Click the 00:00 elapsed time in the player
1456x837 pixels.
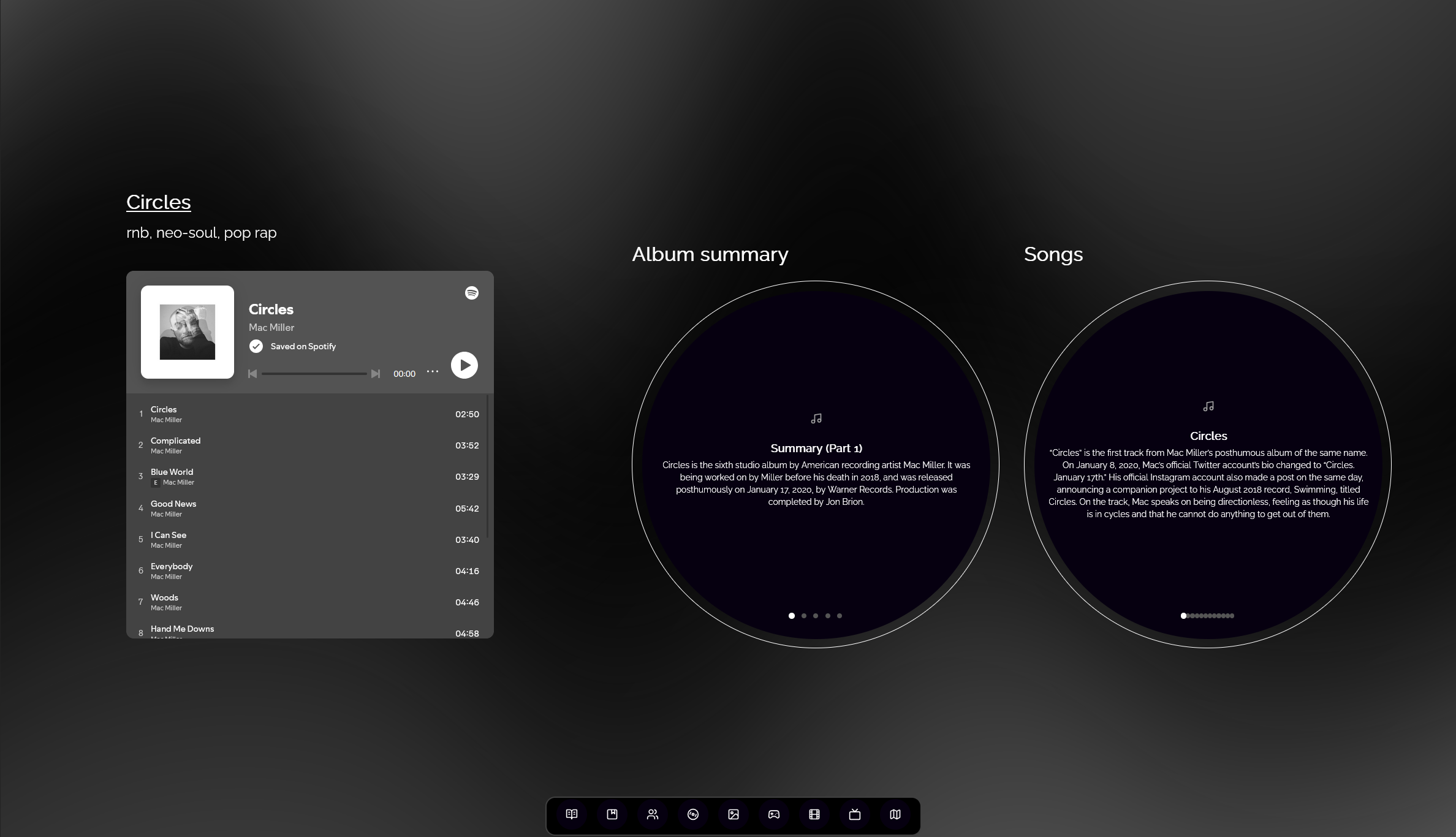point(404,374)
